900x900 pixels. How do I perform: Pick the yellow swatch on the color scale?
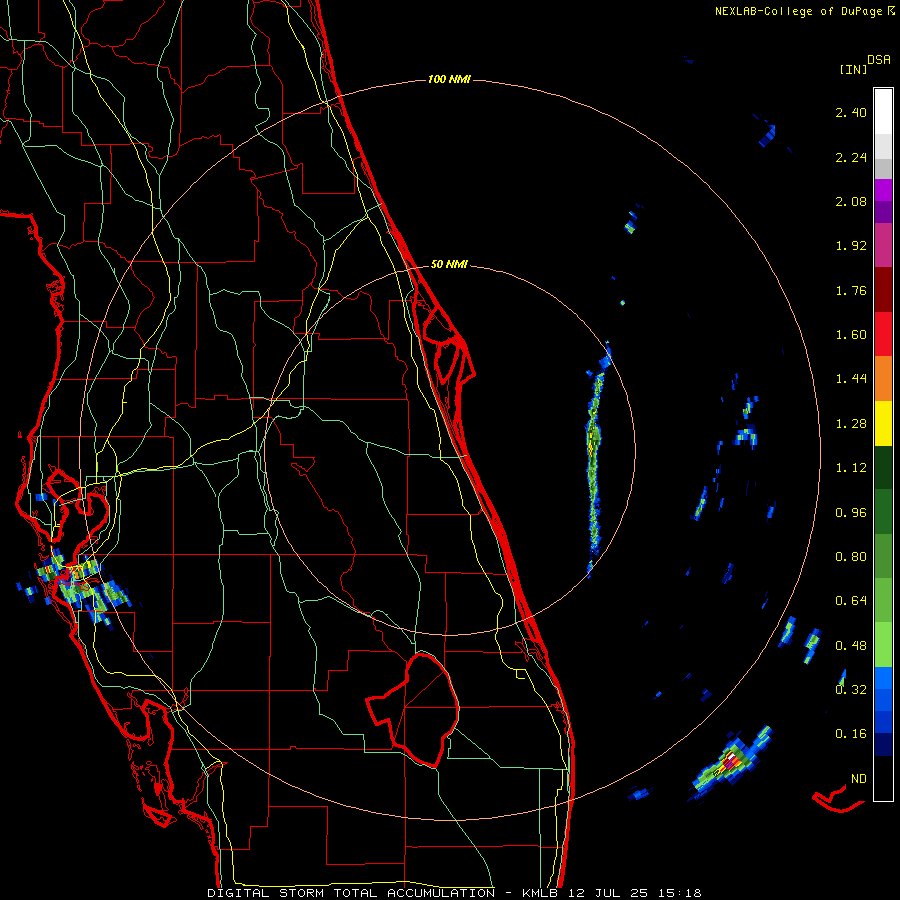tap(883, 424)
